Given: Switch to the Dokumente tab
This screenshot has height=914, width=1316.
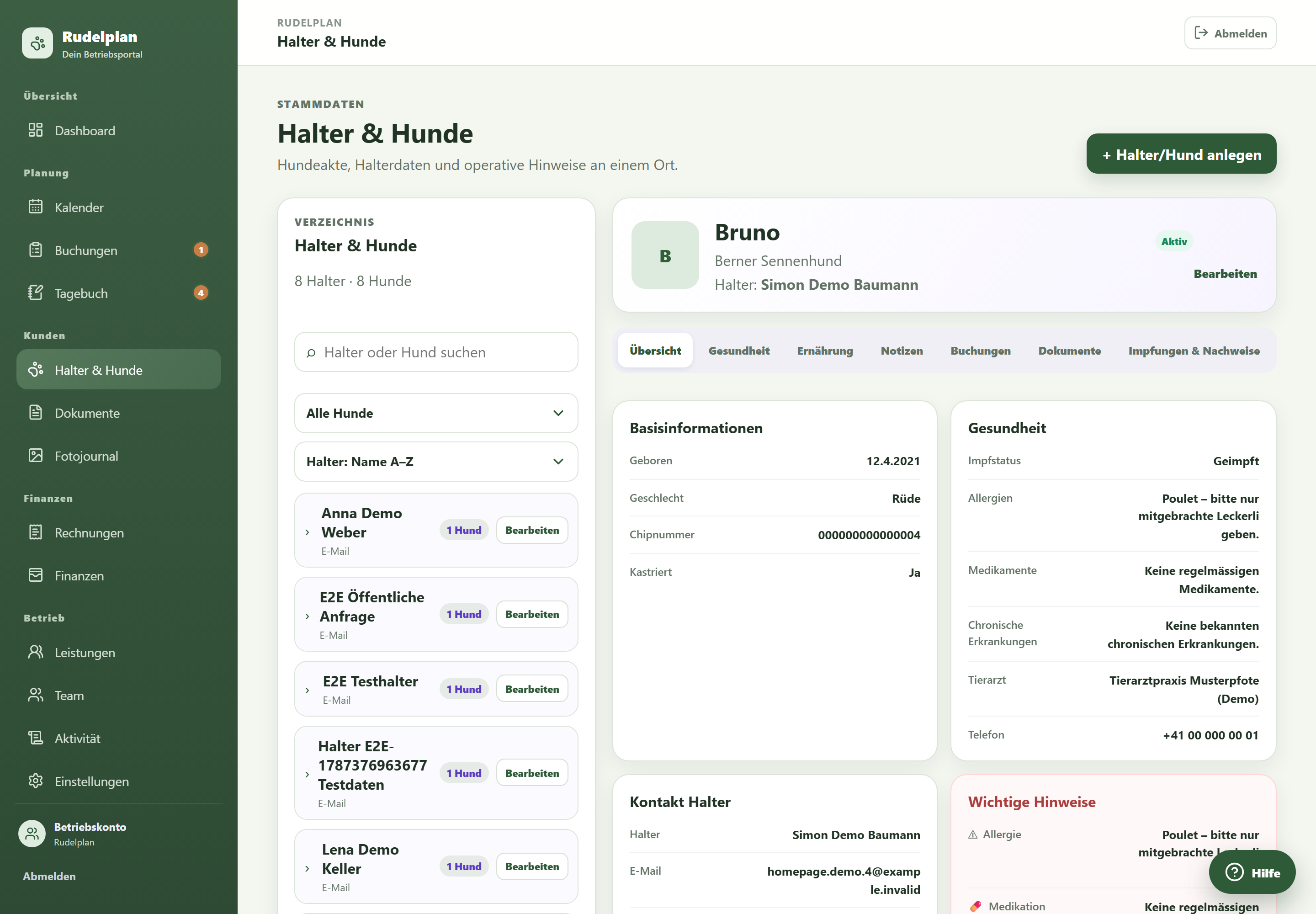Looking at the screenshot, I should click(1069, 351).
